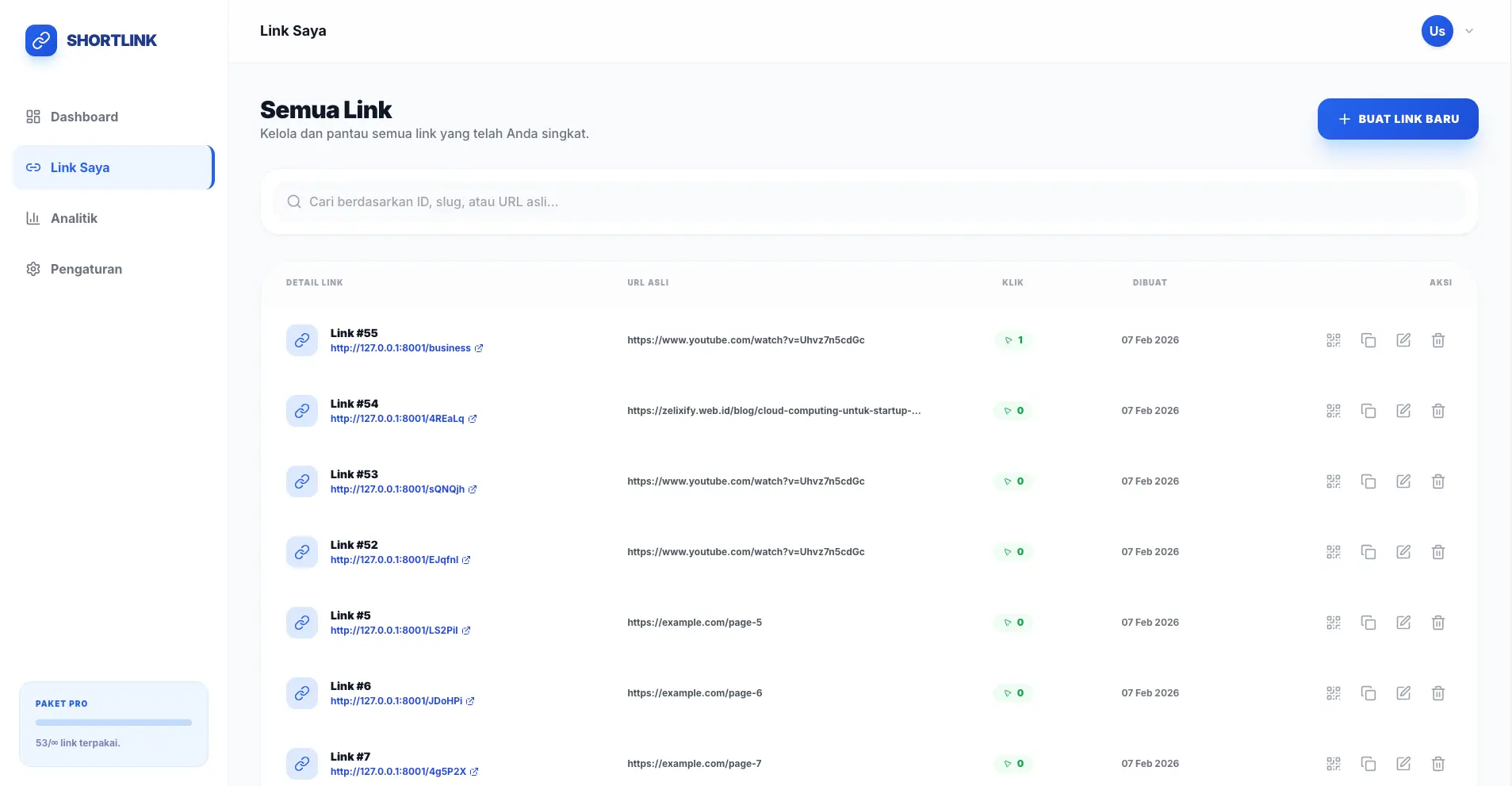Open QR code for Link #5
The image size is (1512, 786).
coord(1333,623)
